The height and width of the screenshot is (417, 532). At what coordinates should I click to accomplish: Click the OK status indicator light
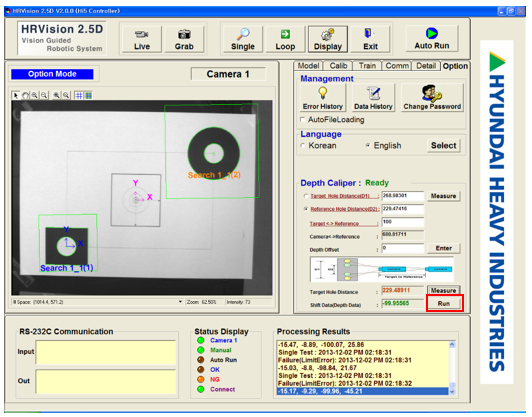point(201,369)
